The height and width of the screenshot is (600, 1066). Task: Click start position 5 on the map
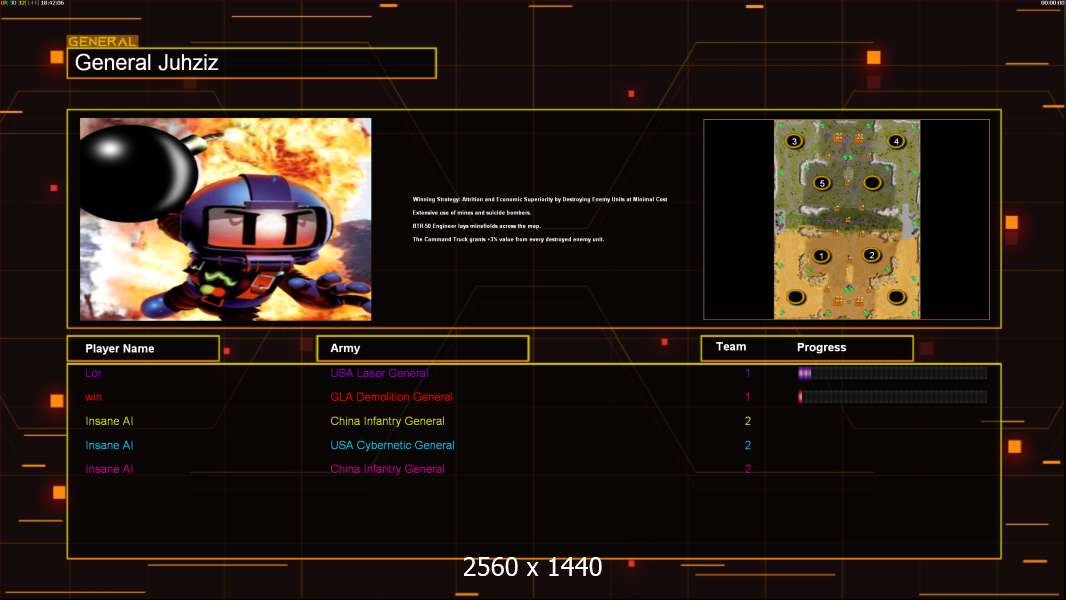tap(822, 183)
